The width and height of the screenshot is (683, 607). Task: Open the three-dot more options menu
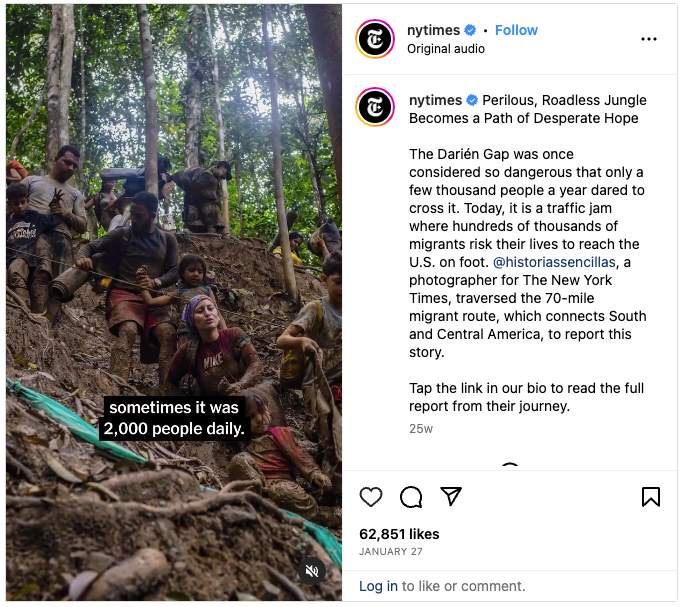click(x=649, y=39)
